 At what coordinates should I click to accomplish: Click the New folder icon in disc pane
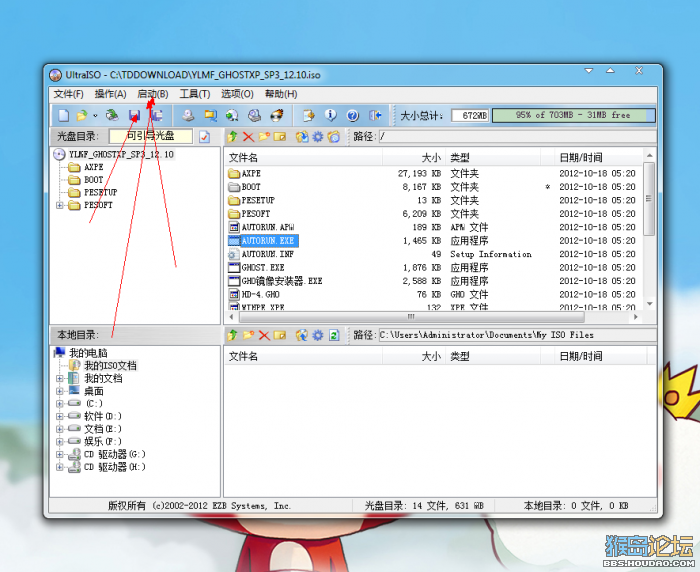pyautogui.click(x=264, y=137)
